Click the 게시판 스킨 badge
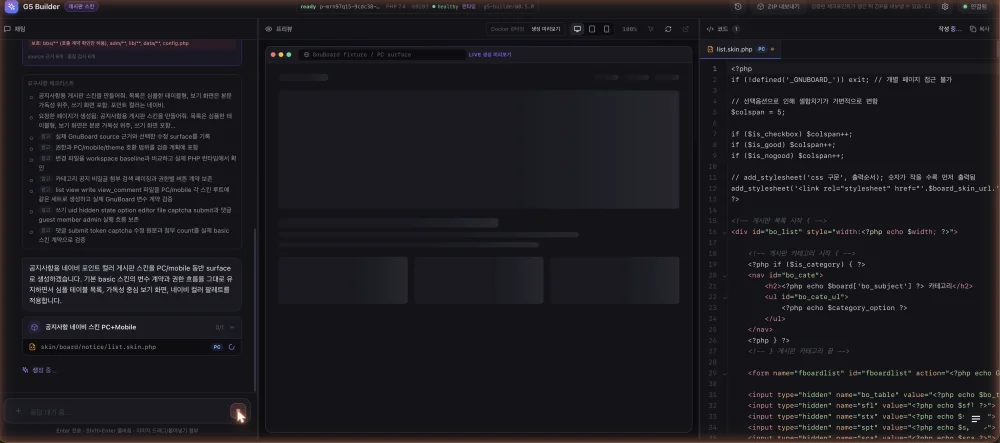Viewport: 1000px width, 443px height. 81,6
